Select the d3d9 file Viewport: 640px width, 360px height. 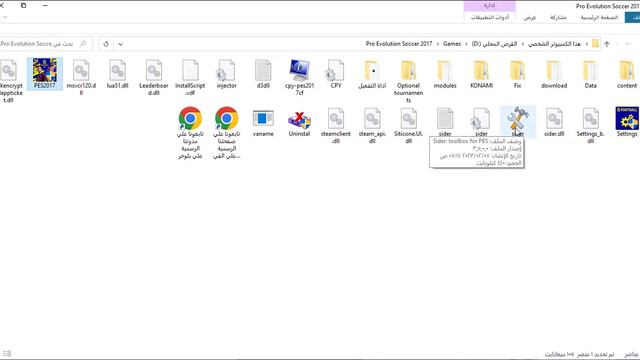coord(263,74)
